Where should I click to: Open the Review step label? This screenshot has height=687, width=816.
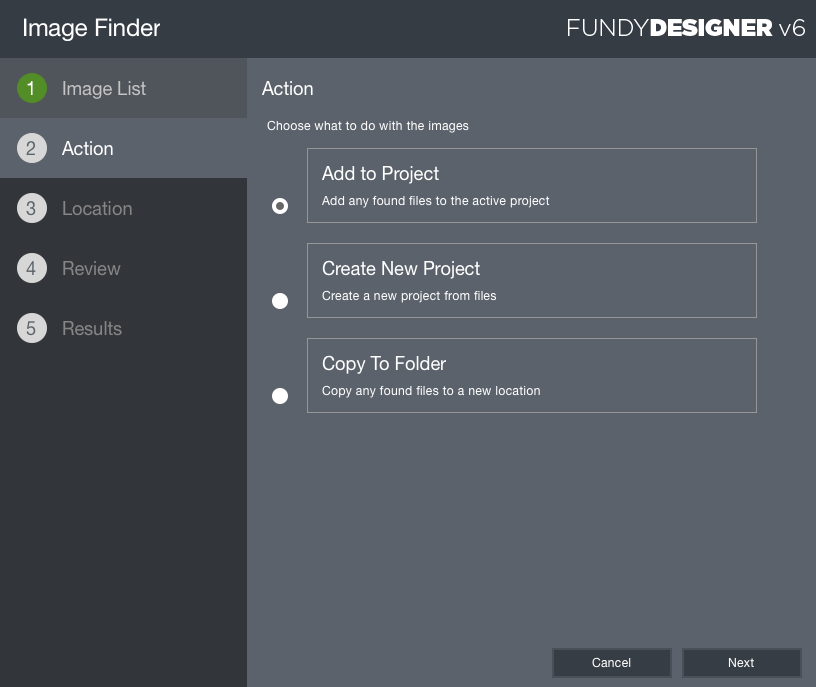click(91, 269)
